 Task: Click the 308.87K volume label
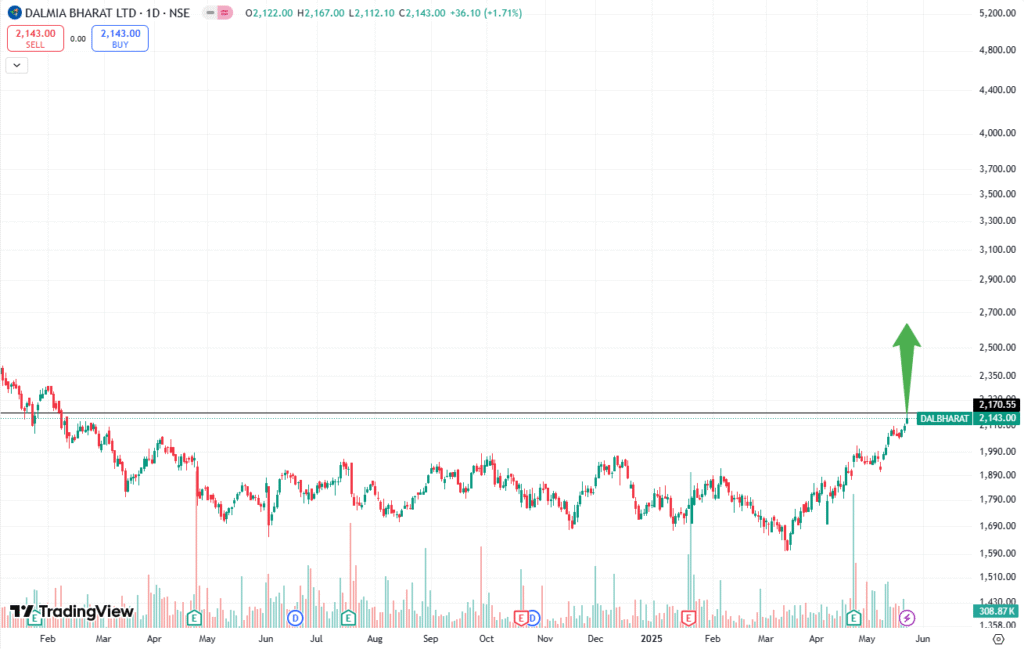coord(996,612)
